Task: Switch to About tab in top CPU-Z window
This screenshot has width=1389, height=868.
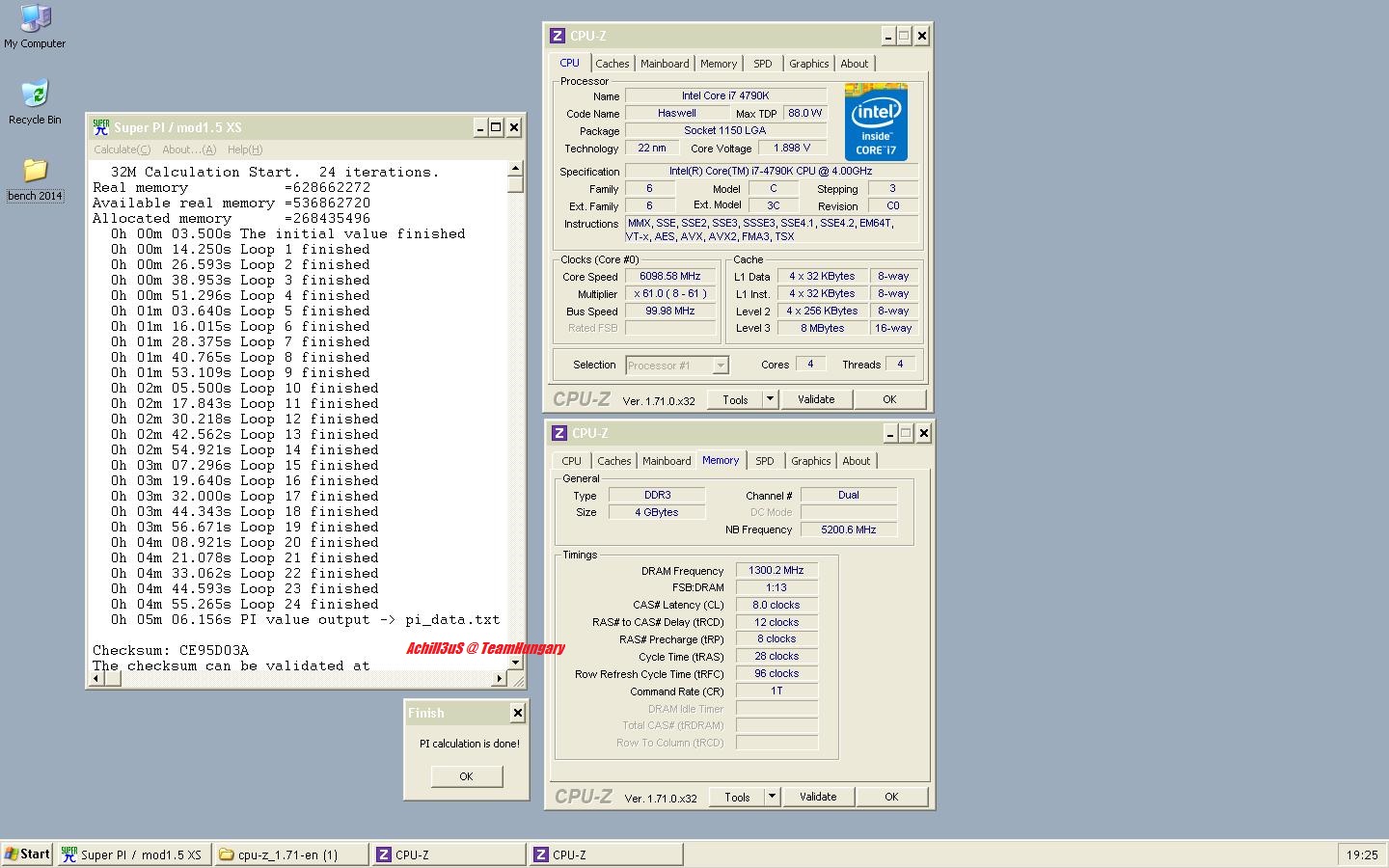Action: [854, 64]
